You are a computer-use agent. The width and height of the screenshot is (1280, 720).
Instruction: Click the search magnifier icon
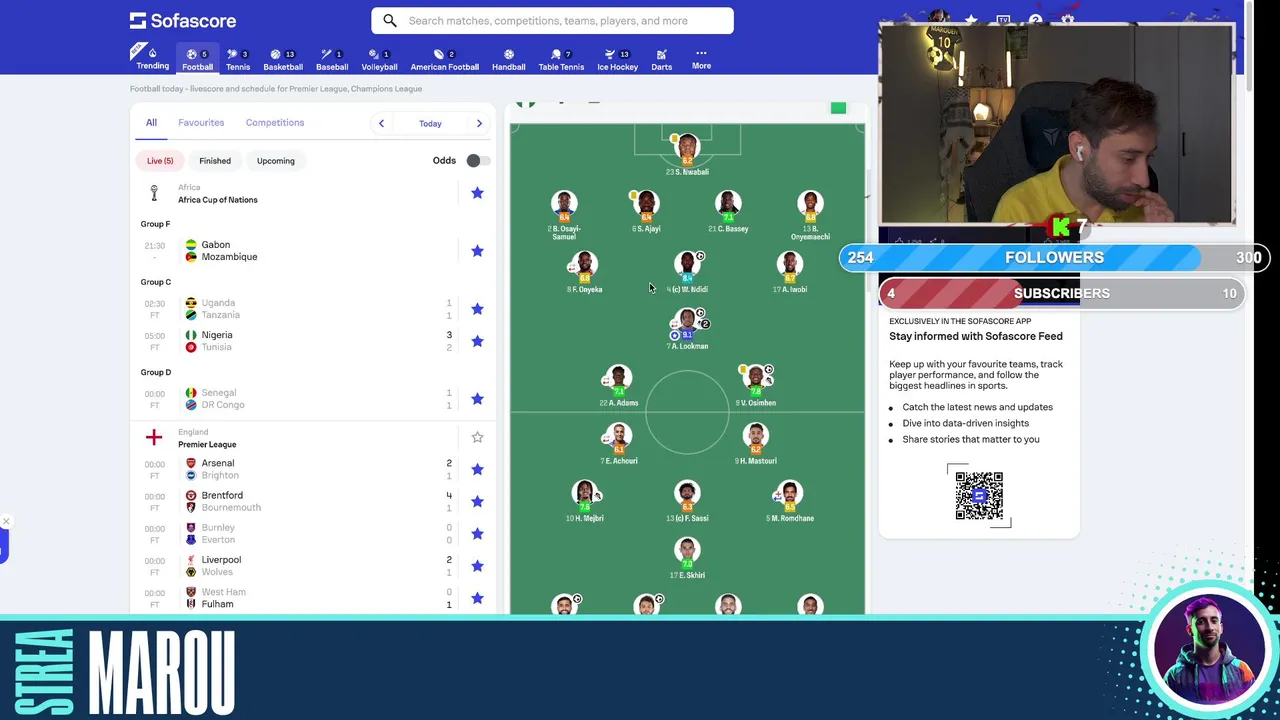point(390,20)
